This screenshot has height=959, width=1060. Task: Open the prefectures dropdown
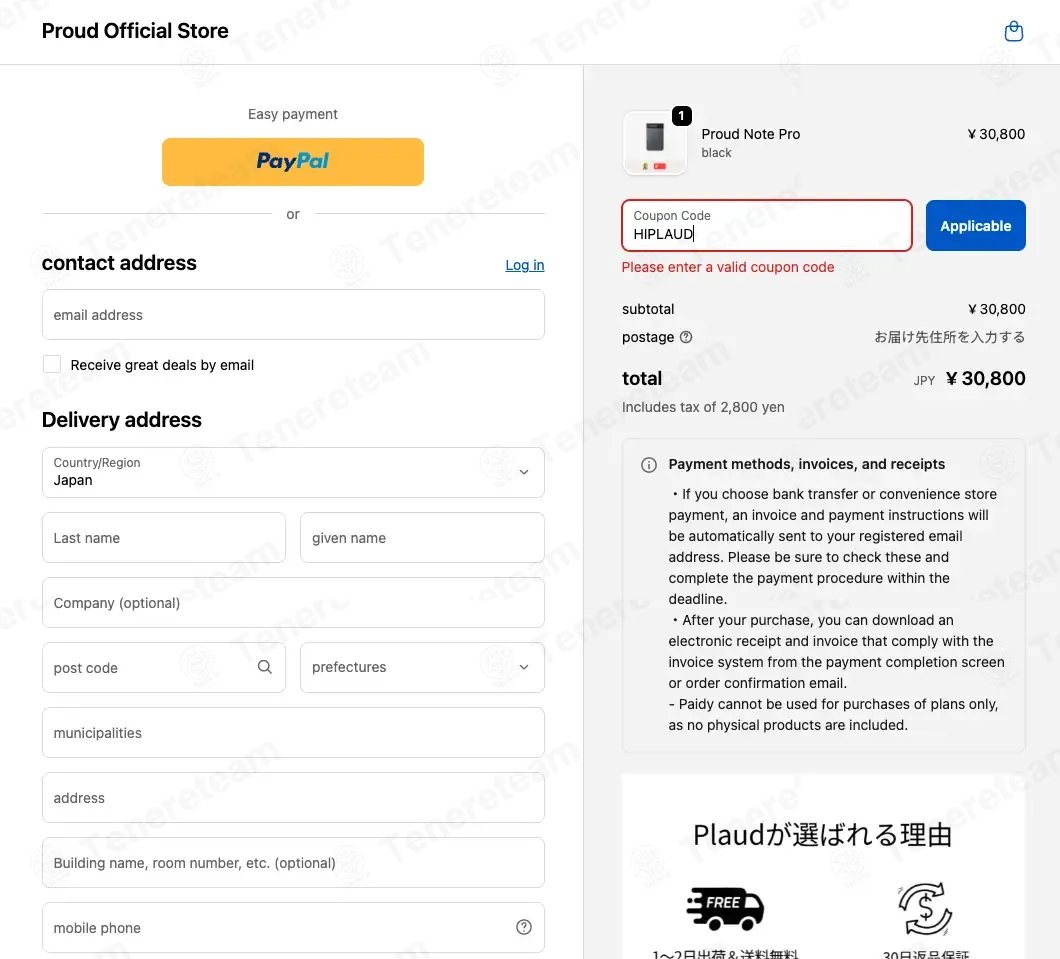point(422,667)
